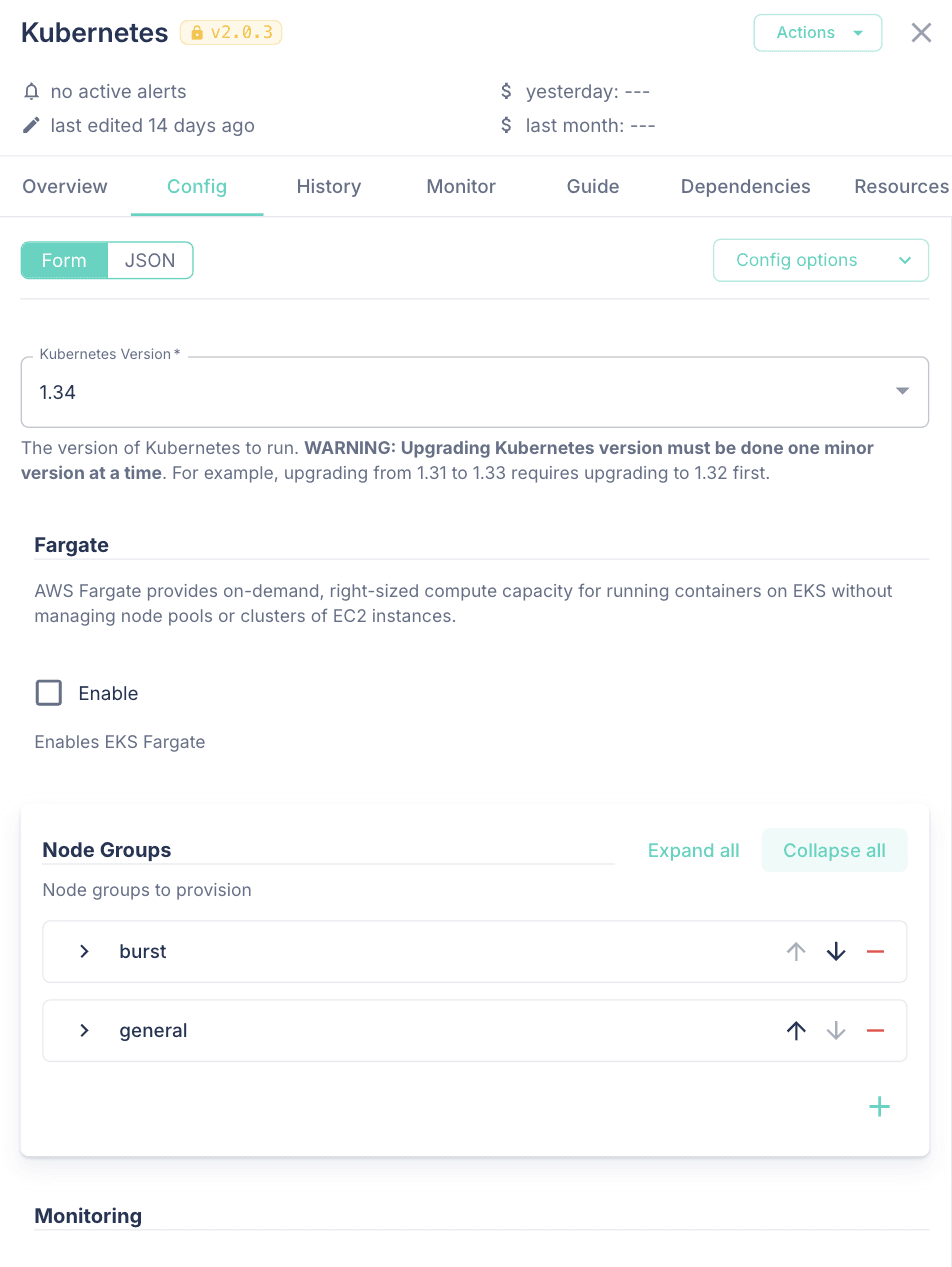Click Expand all node groups

tap(694, 850)
